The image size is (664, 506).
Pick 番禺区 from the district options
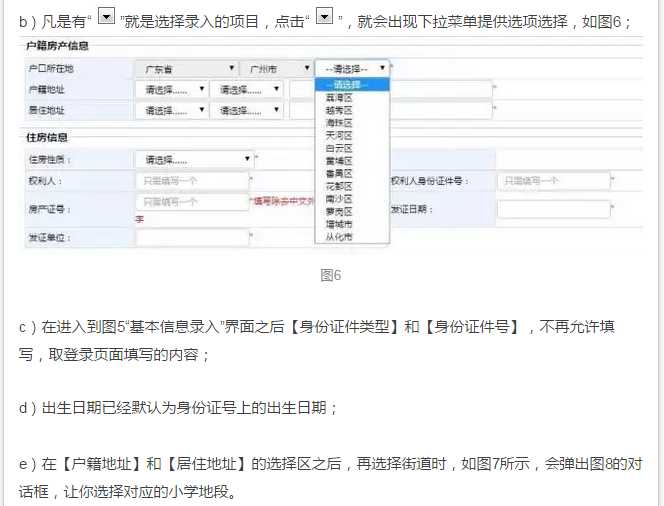point(340,173)
